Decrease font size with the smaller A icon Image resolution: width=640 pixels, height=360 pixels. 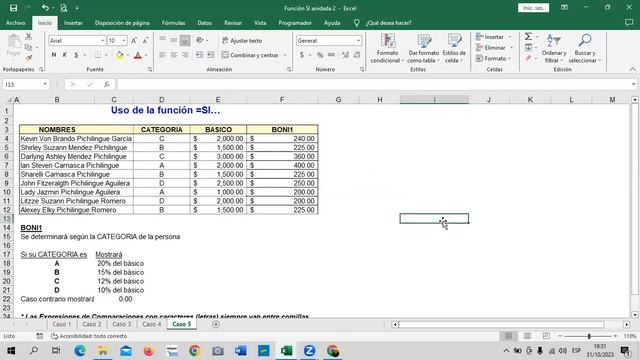coord(145,40)
